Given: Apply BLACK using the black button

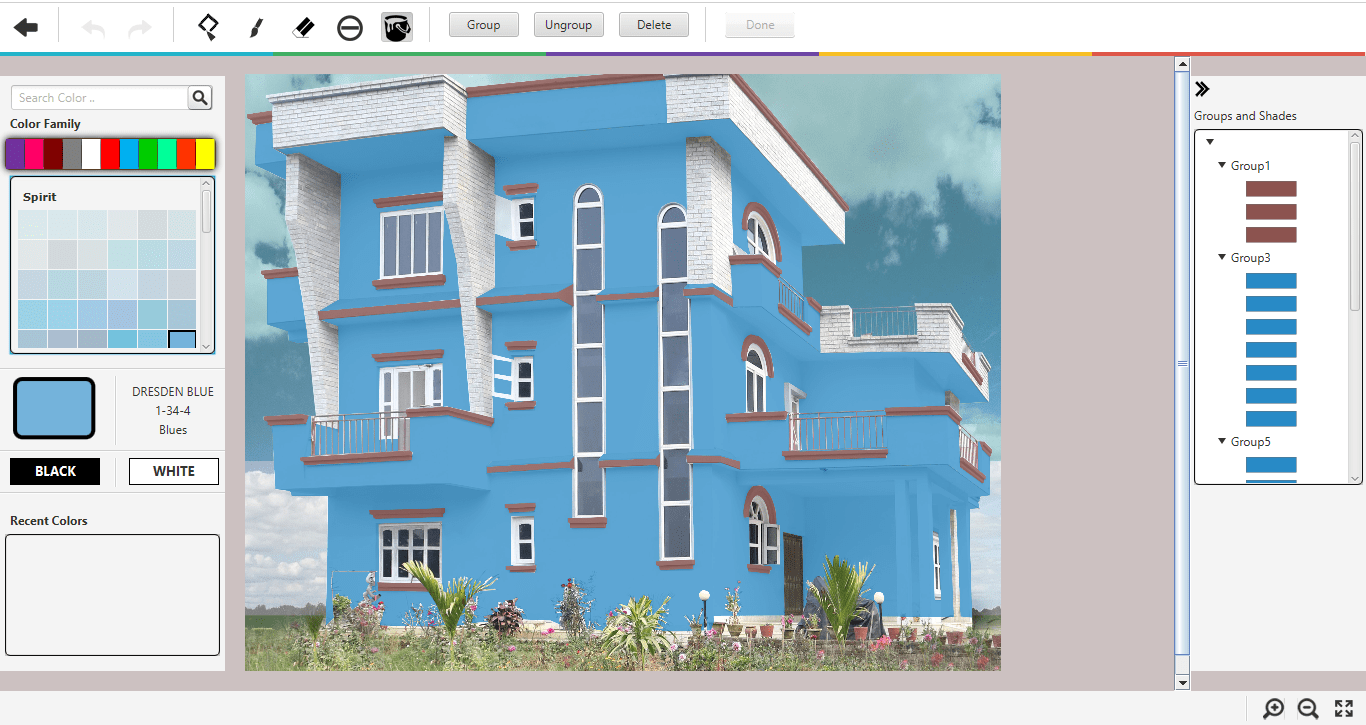Looking at the screenshot, I should pyautogui.click(x=55, y=471).
